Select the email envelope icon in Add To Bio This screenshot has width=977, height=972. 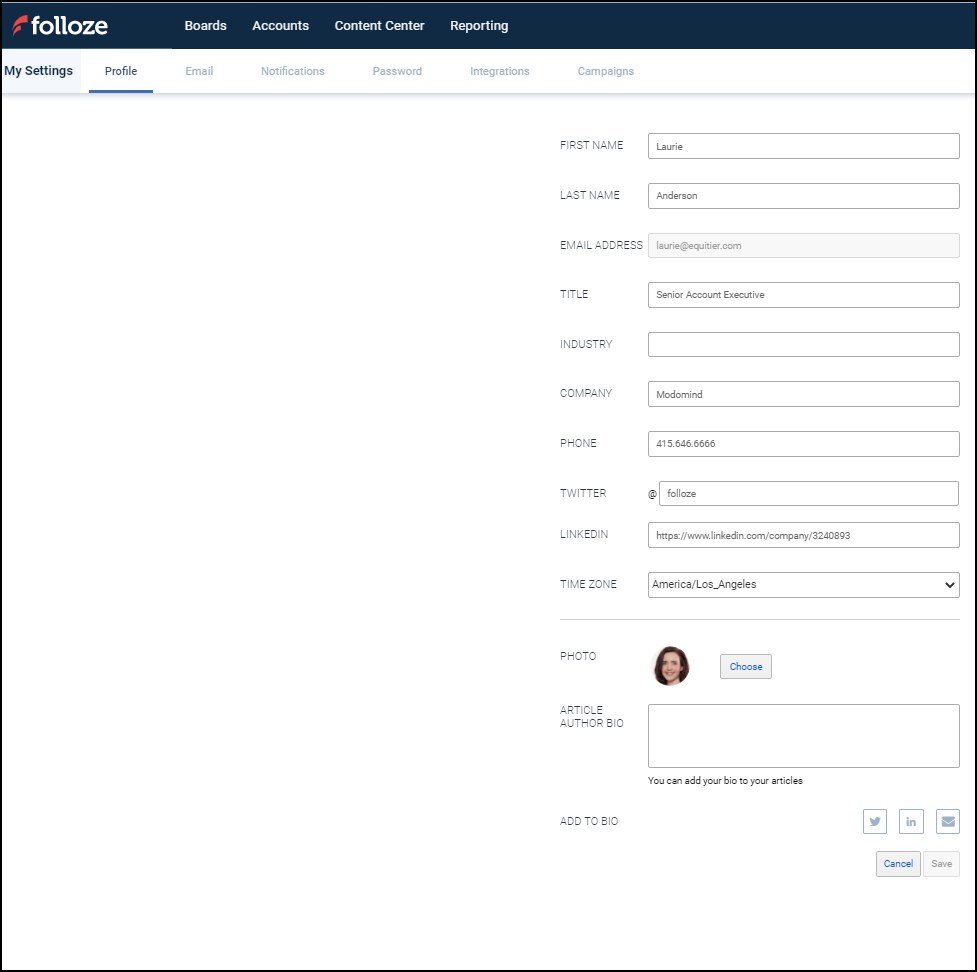coord(947,821)
